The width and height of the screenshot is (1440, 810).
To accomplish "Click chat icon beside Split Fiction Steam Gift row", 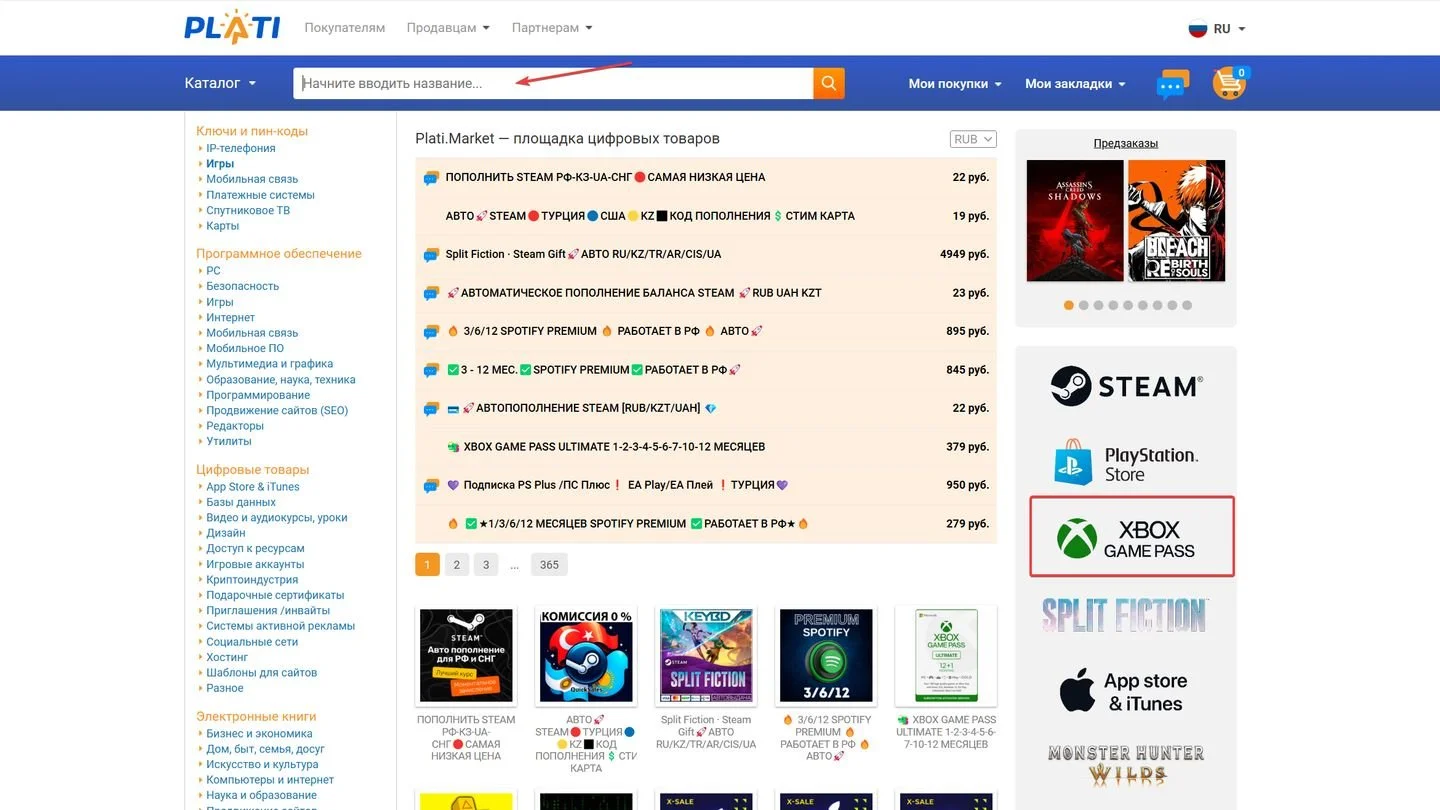I will (x=431, y=255).
